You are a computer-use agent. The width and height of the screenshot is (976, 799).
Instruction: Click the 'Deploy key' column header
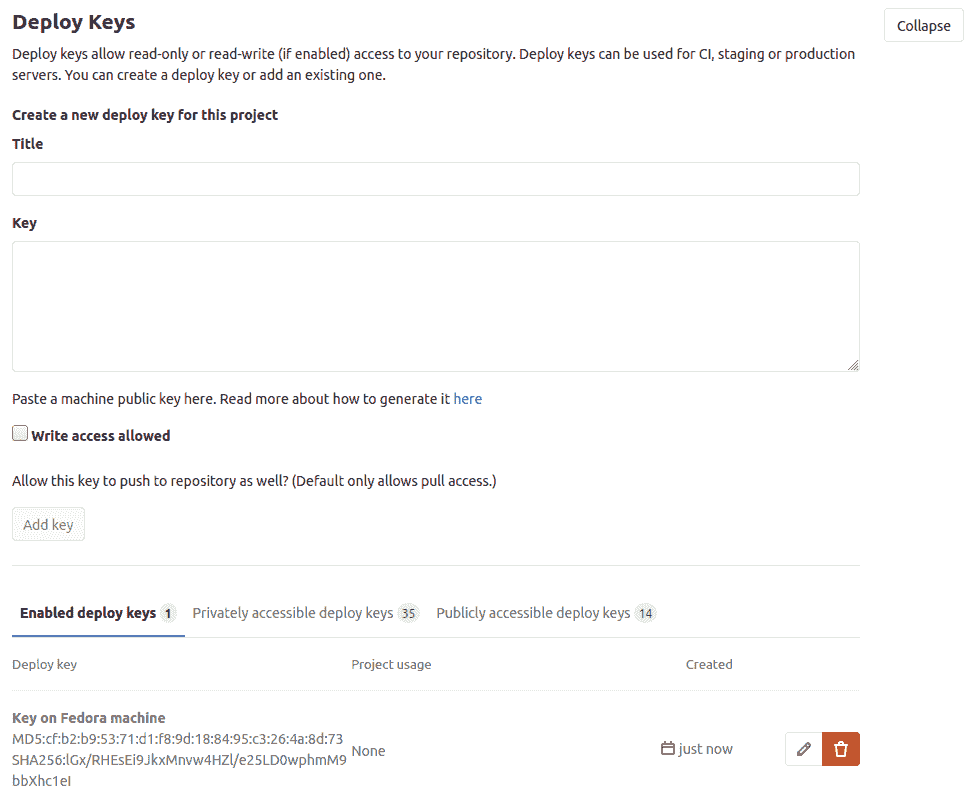(x=44, y=664)
